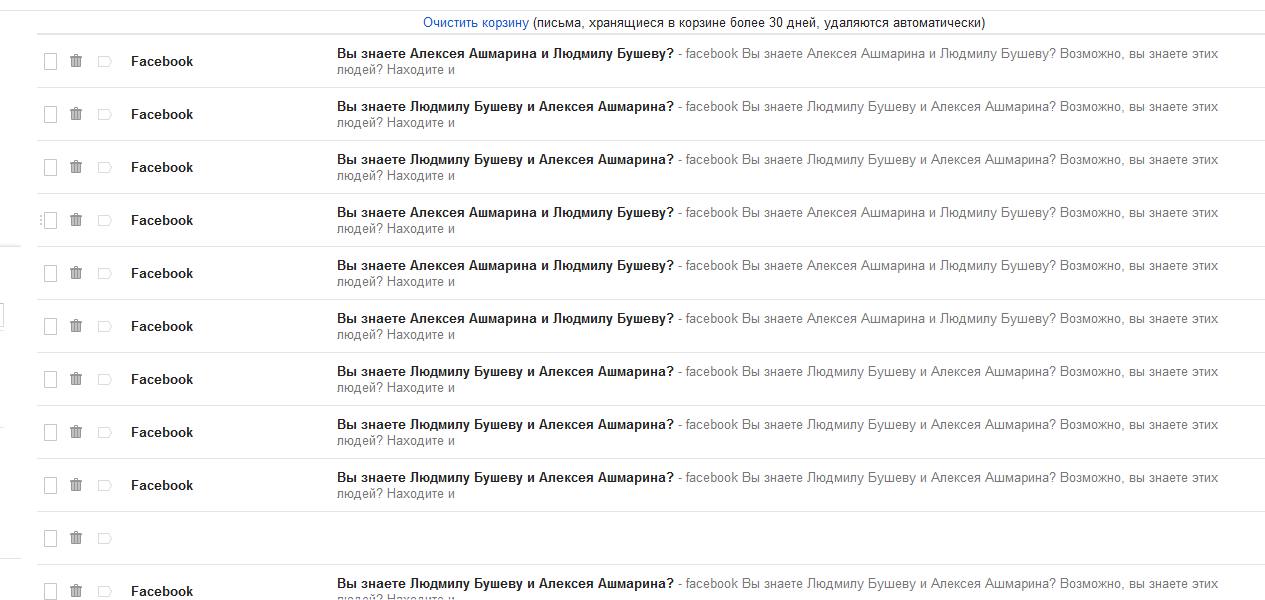Tick the checkbox directly above the empty row
The image size is (1265, 600).
pos(50,485)
